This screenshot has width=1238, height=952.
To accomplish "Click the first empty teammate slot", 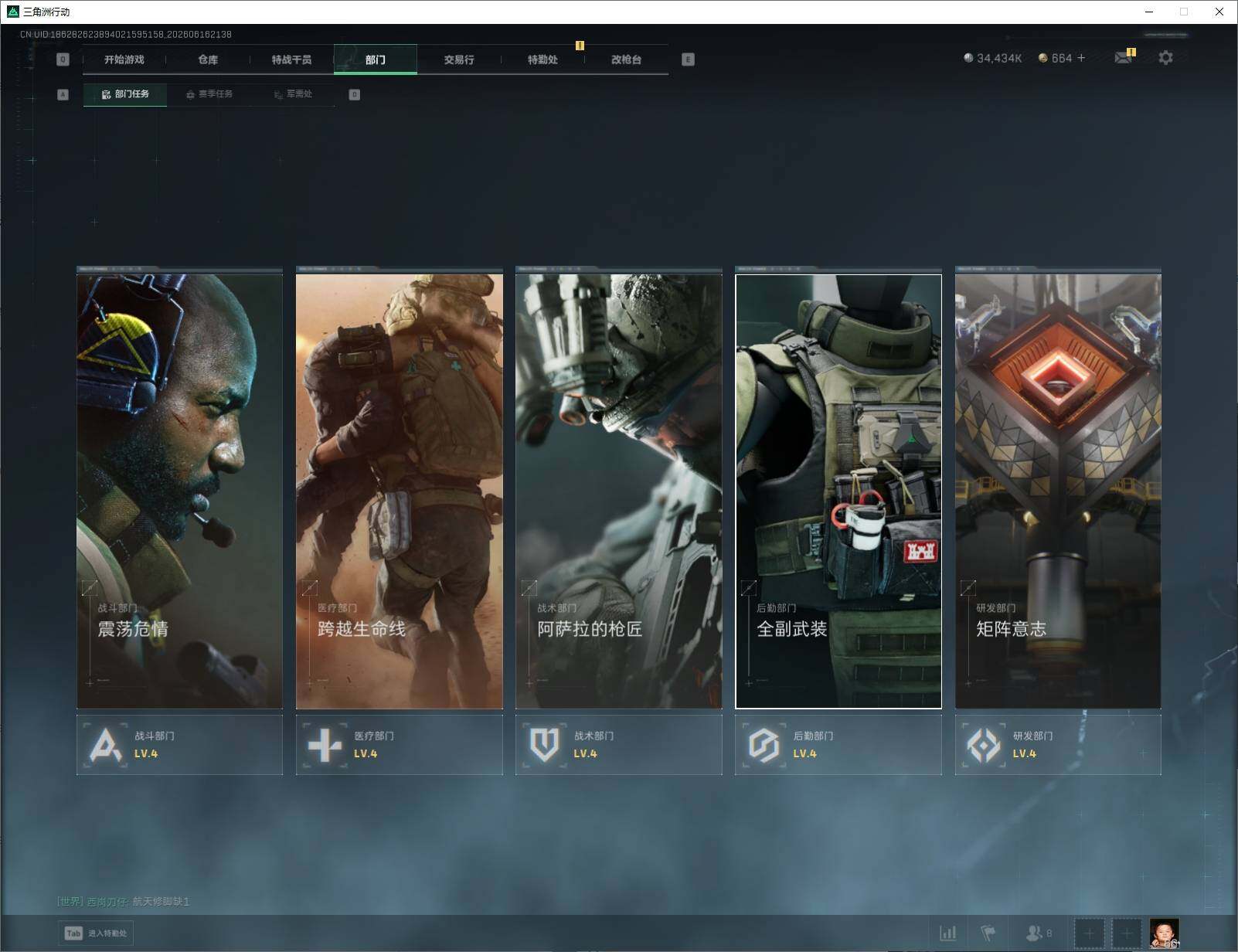I will (x=1090, y=933).
